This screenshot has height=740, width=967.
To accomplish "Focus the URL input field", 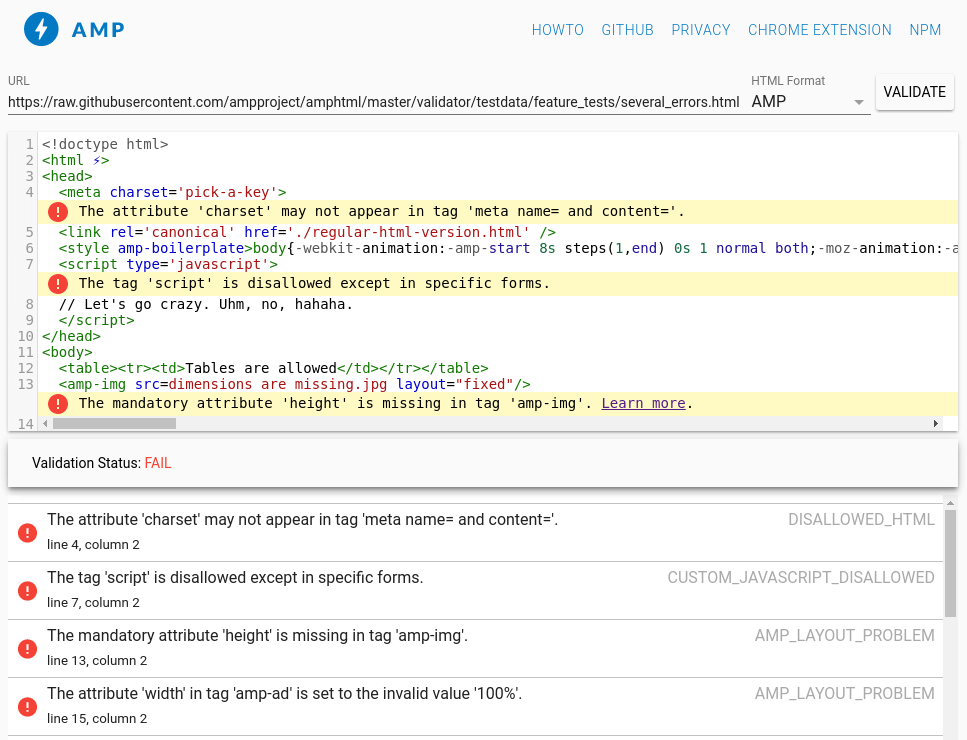I will [373, 102].
